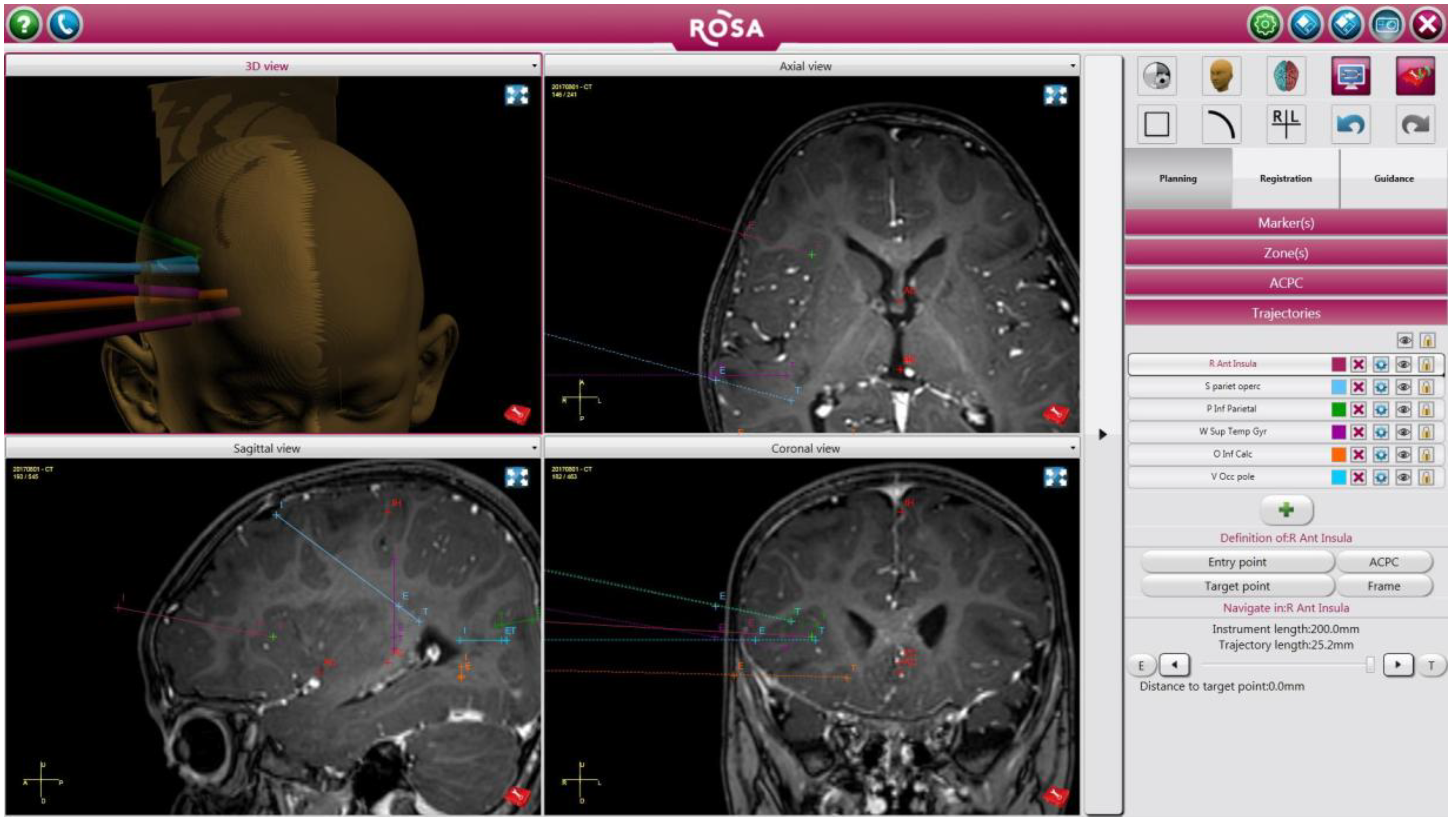
Task: Select the R|L orientation flip icon
Action: pyautogui.click(x=1285, y=124)
